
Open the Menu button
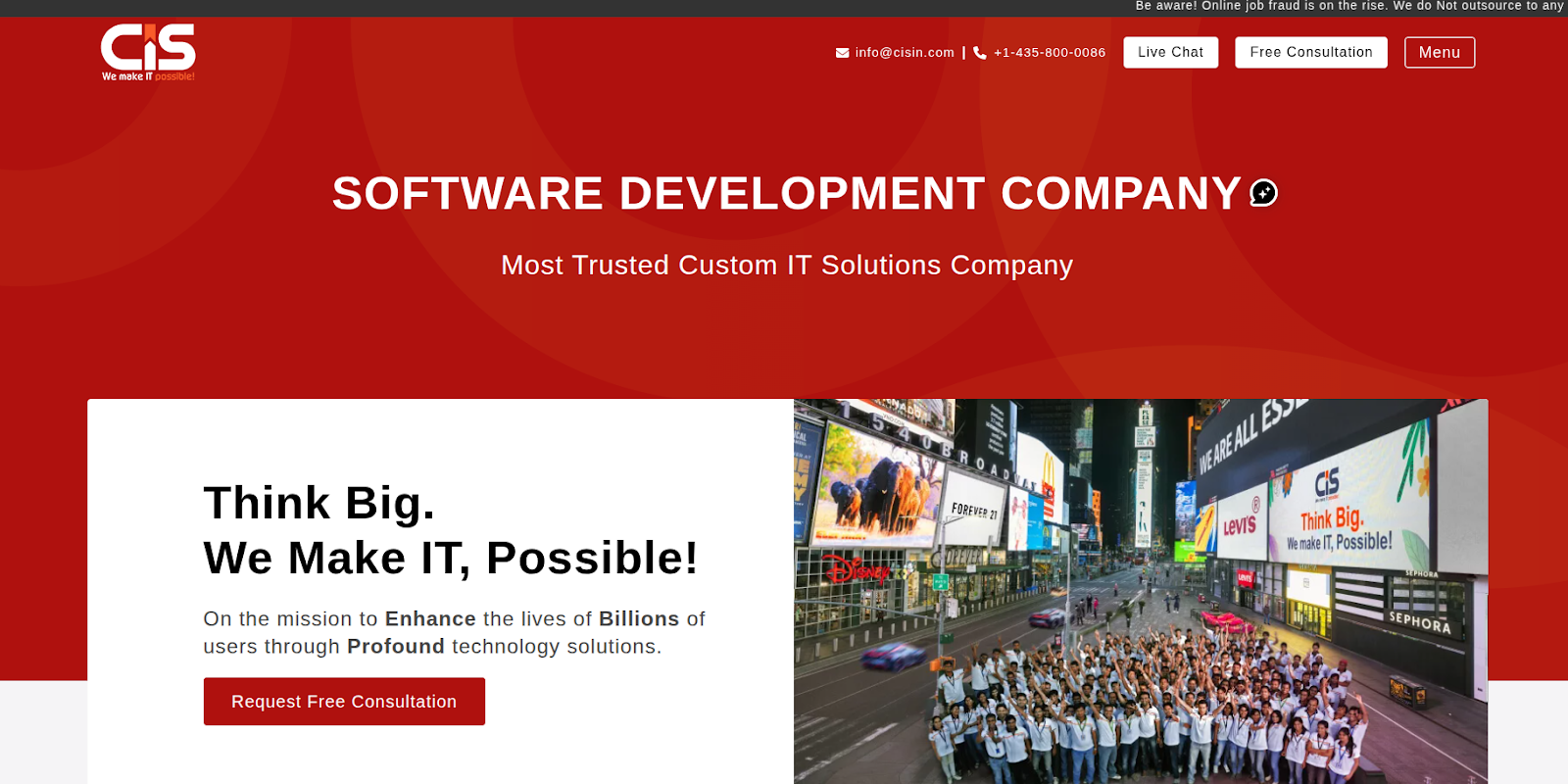(x=1439, y=52)
